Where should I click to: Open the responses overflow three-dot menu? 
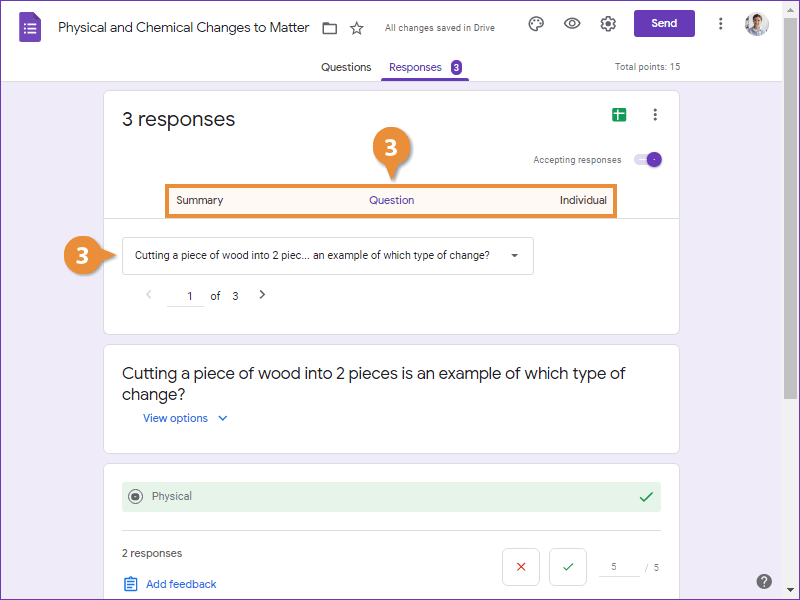click(x=655, y=115)
